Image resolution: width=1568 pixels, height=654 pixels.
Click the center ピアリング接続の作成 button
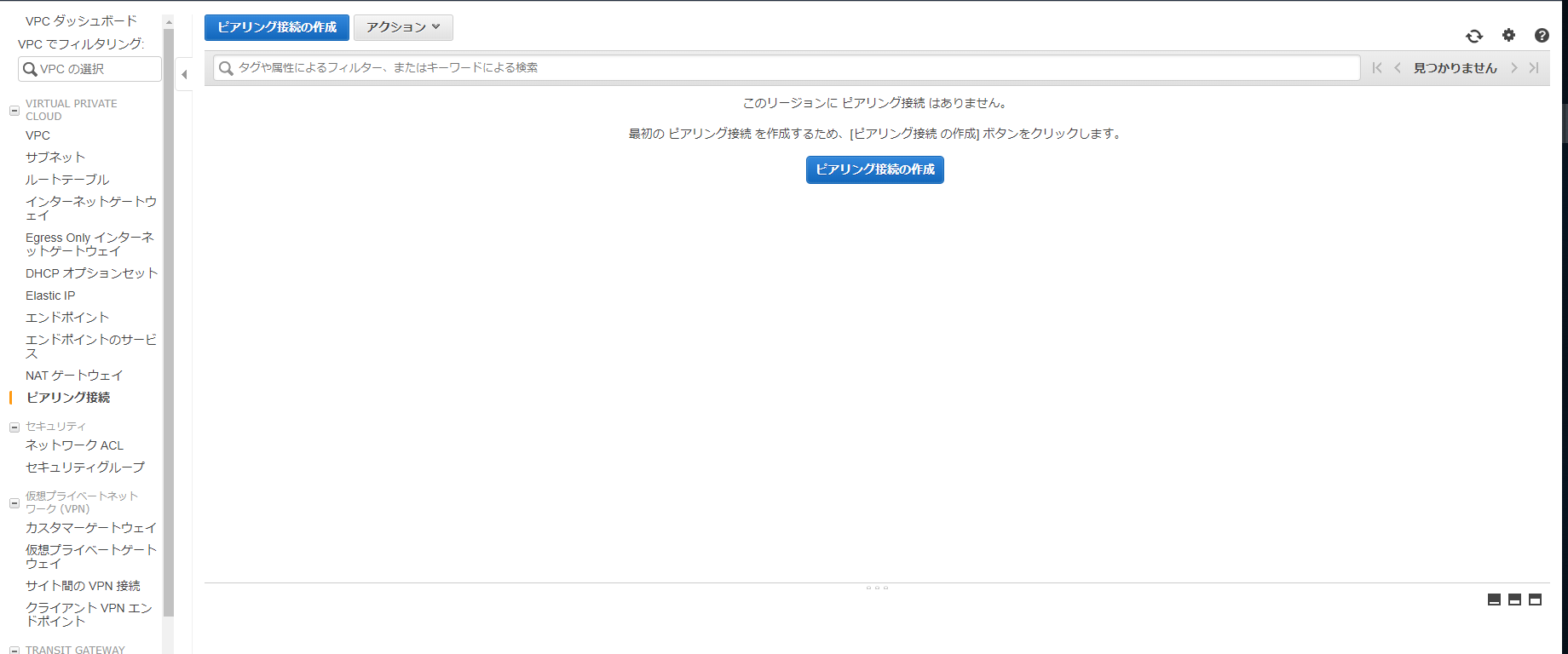(875, 169)
